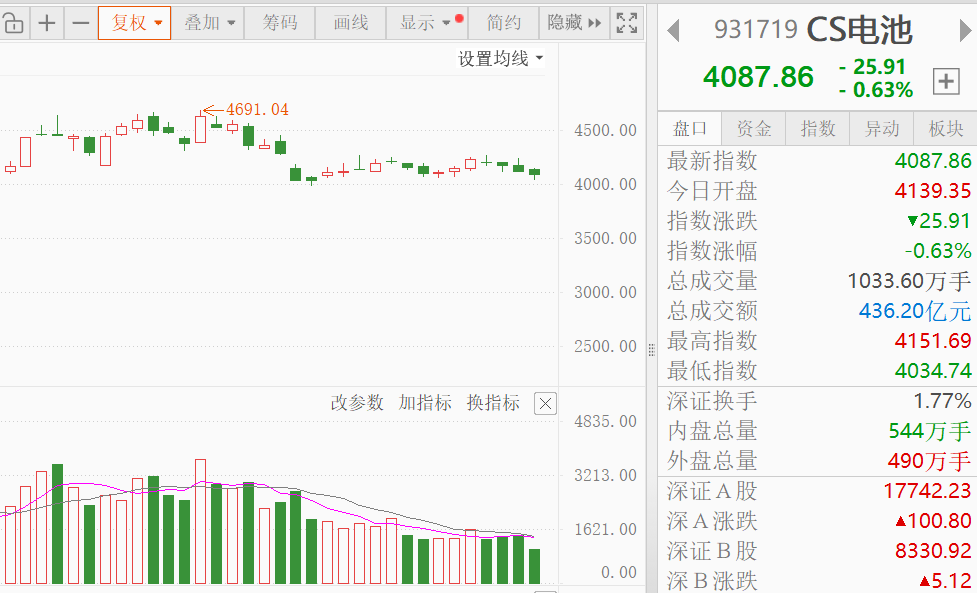Click the 内盘总量 value 544万手
The height and width of the screenshot is (593, 977).
click(930, 431)
